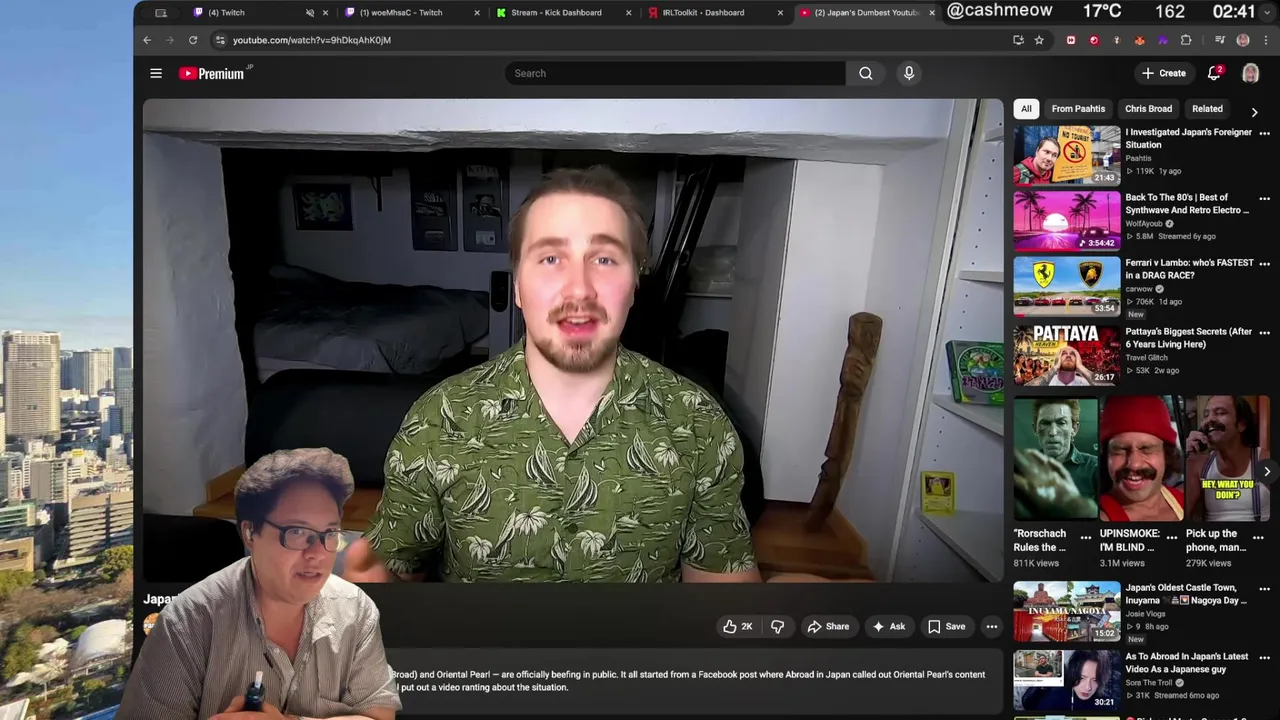This screenshot has width=1280, height=720.
Task: Close the 'IRLToolkit - Dashboard' tab
Action: (780, 13)
